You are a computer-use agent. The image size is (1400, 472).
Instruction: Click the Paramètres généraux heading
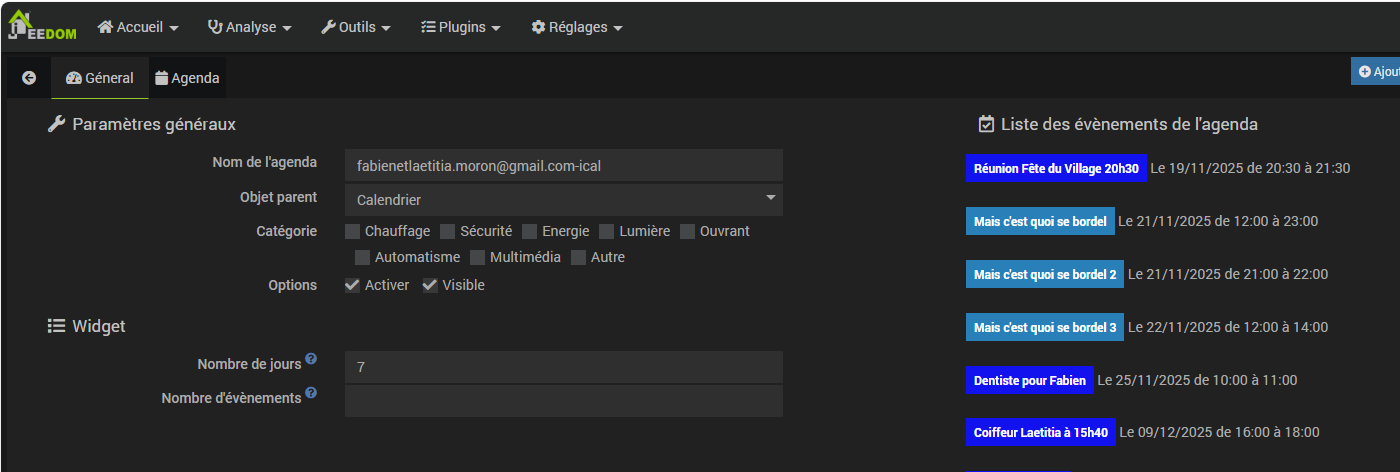[154, 124]
